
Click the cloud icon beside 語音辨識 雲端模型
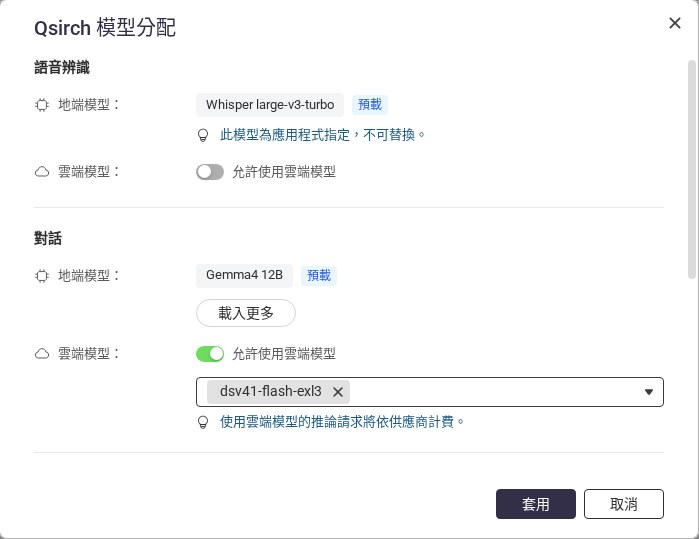(42, 172)
